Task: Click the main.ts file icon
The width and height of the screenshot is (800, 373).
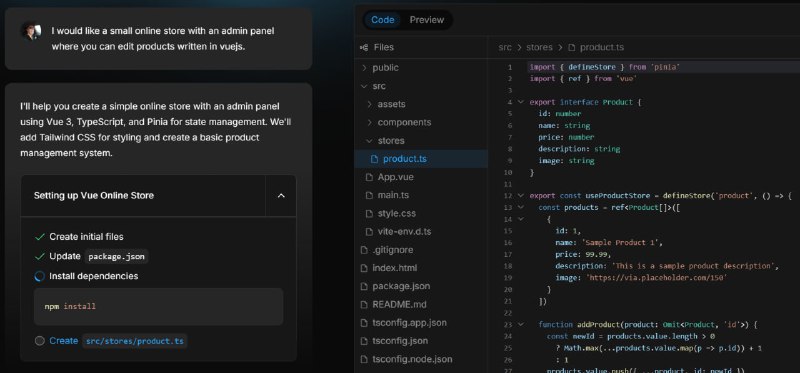Action: click(369, 195)
